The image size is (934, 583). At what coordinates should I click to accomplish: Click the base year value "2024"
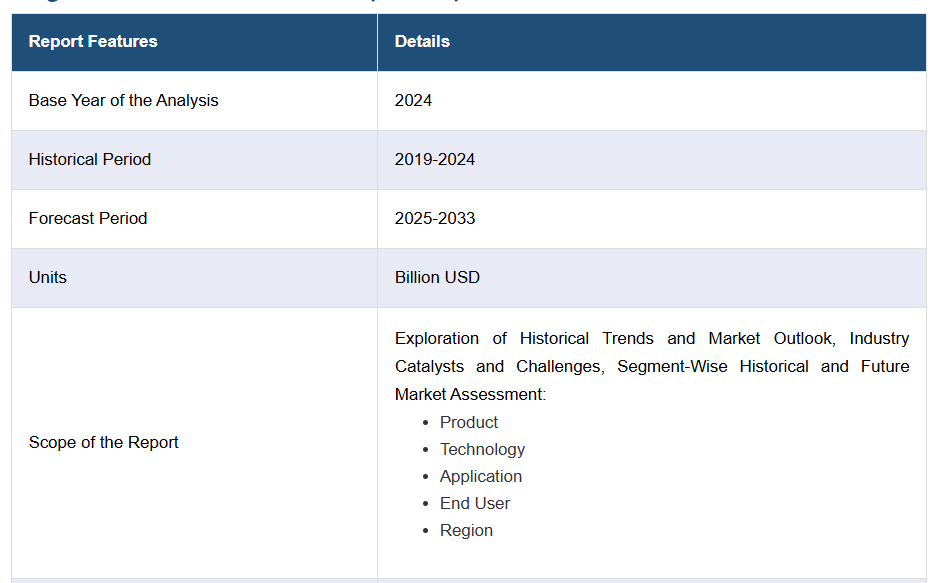413,101
